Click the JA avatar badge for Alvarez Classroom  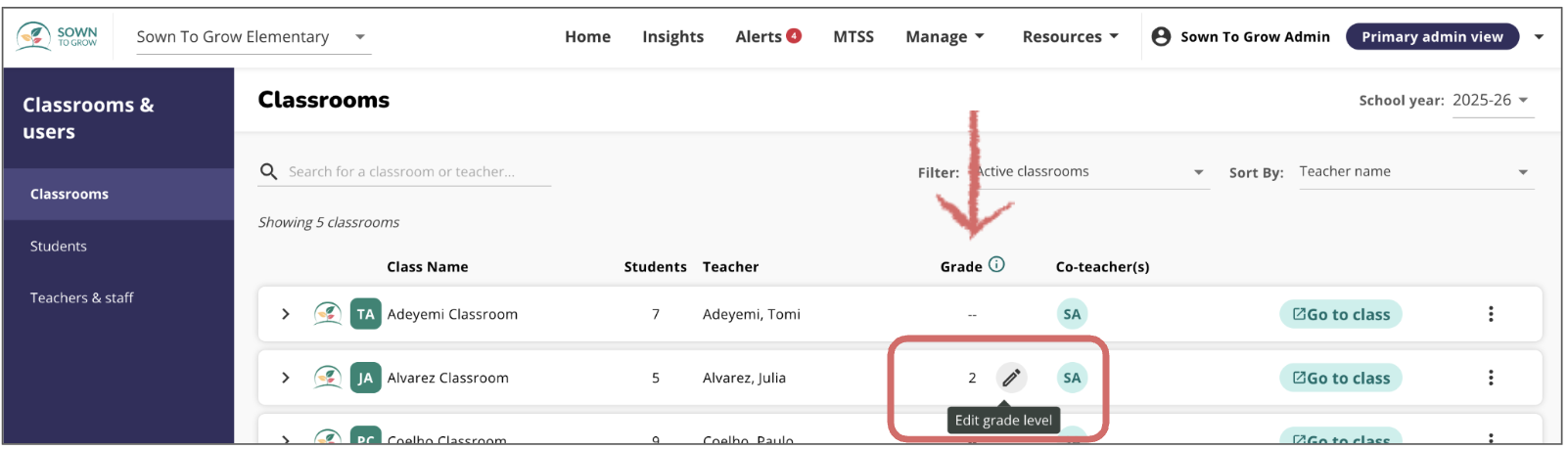365,378
